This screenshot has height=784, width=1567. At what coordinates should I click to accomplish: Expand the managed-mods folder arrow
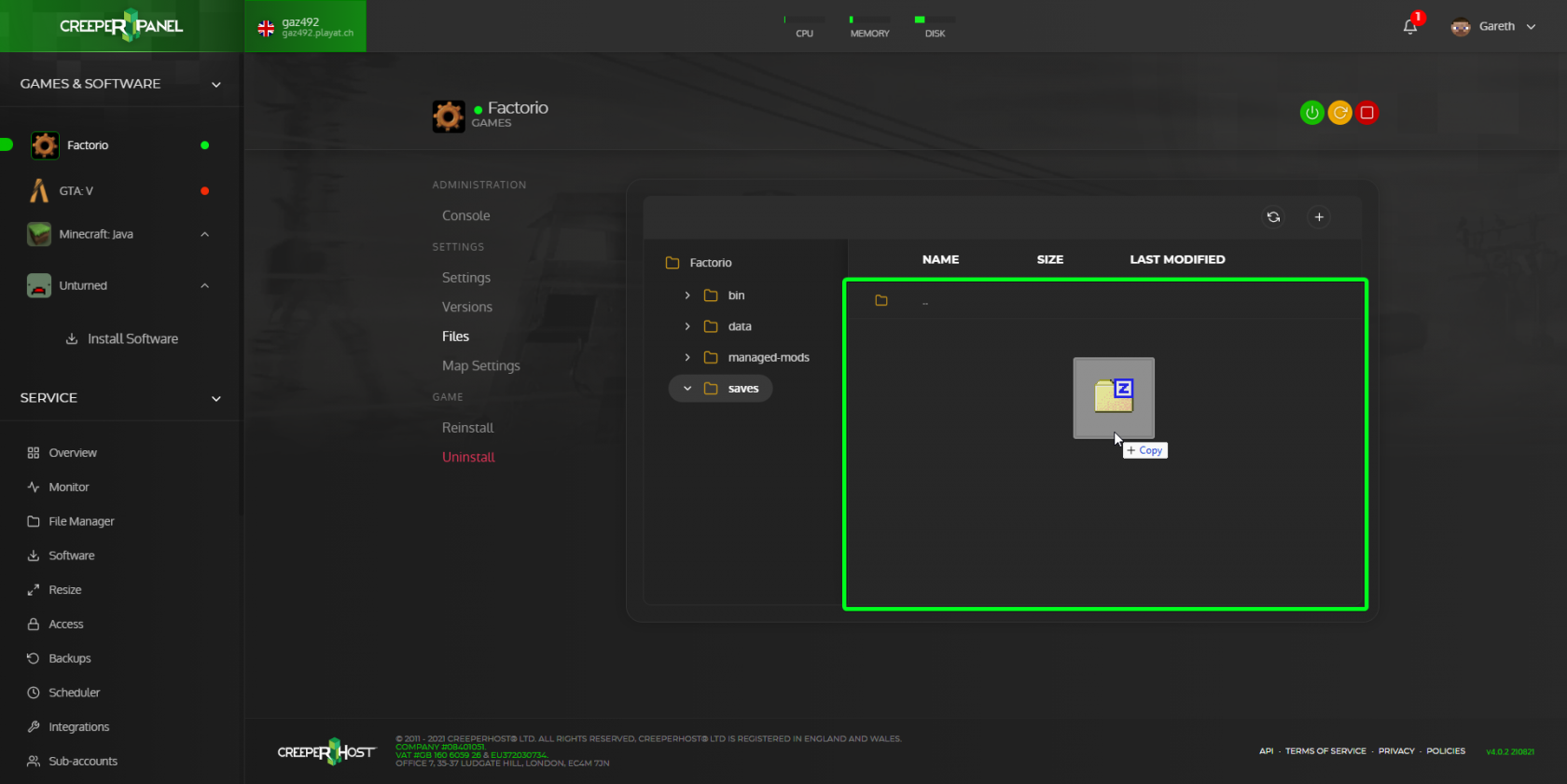click(687, 357)
